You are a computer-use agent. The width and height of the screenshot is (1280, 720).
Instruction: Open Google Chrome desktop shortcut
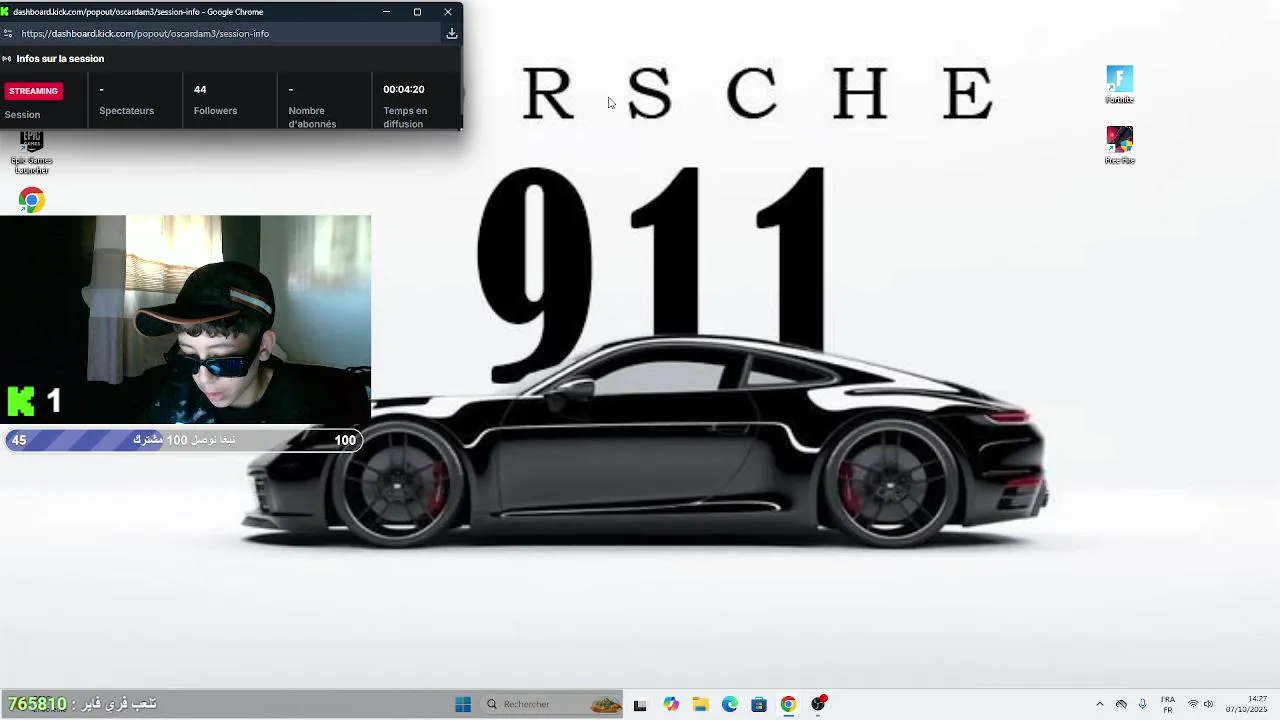pyautogui.click(x=31, y=200)
